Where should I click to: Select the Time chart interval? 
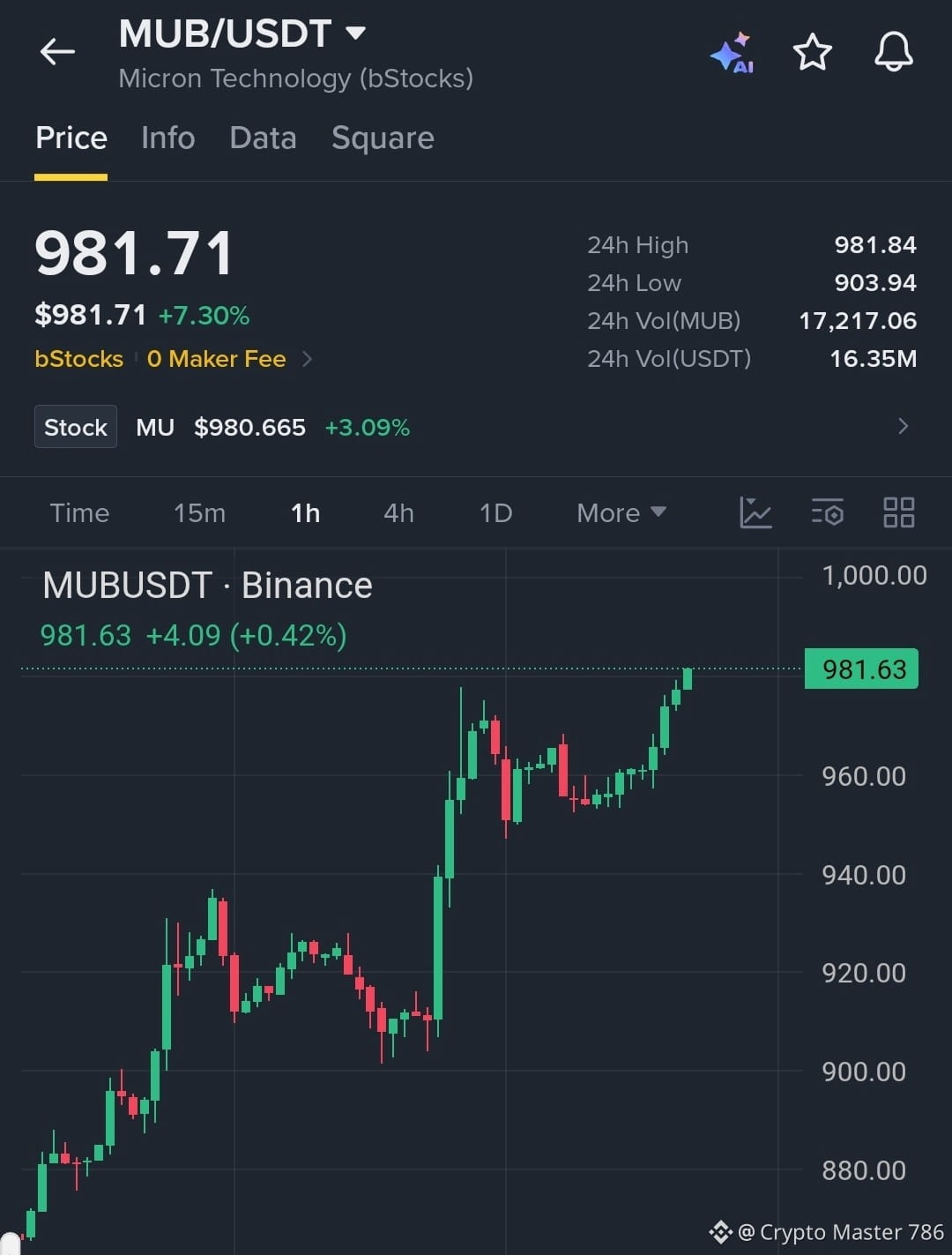coord(79,512)
